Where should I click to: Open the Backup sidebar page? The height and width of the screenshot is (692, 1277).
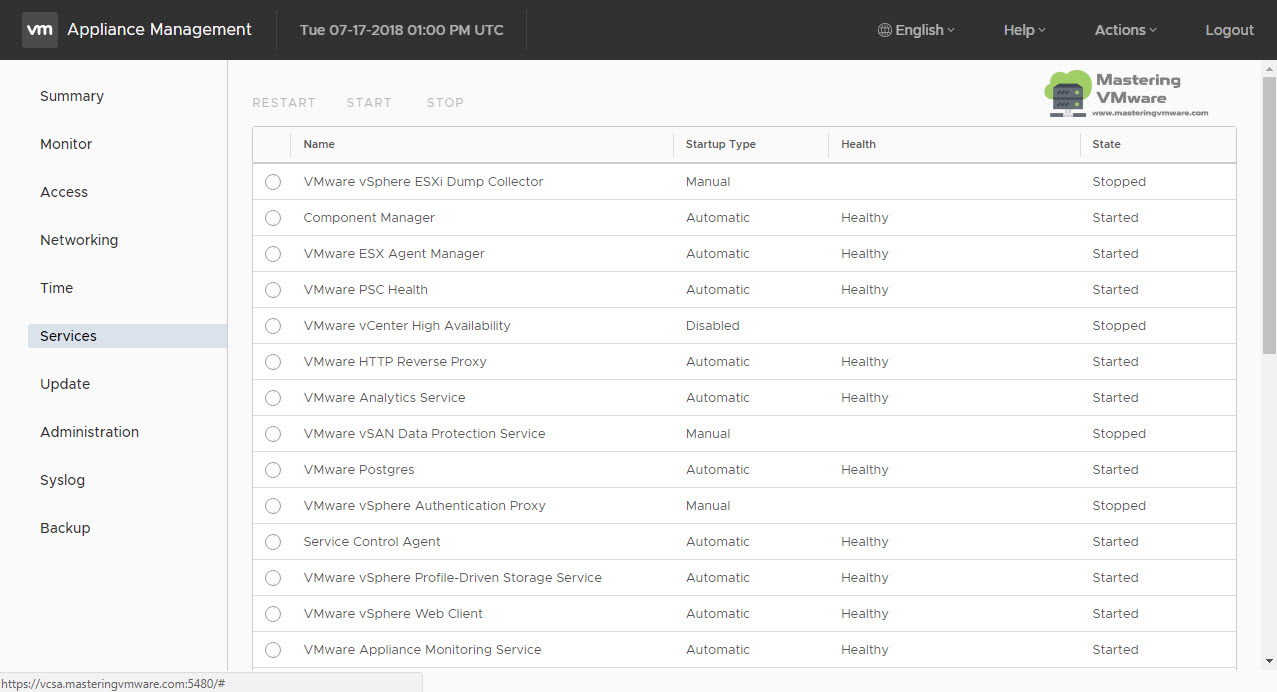click(65, 528)
